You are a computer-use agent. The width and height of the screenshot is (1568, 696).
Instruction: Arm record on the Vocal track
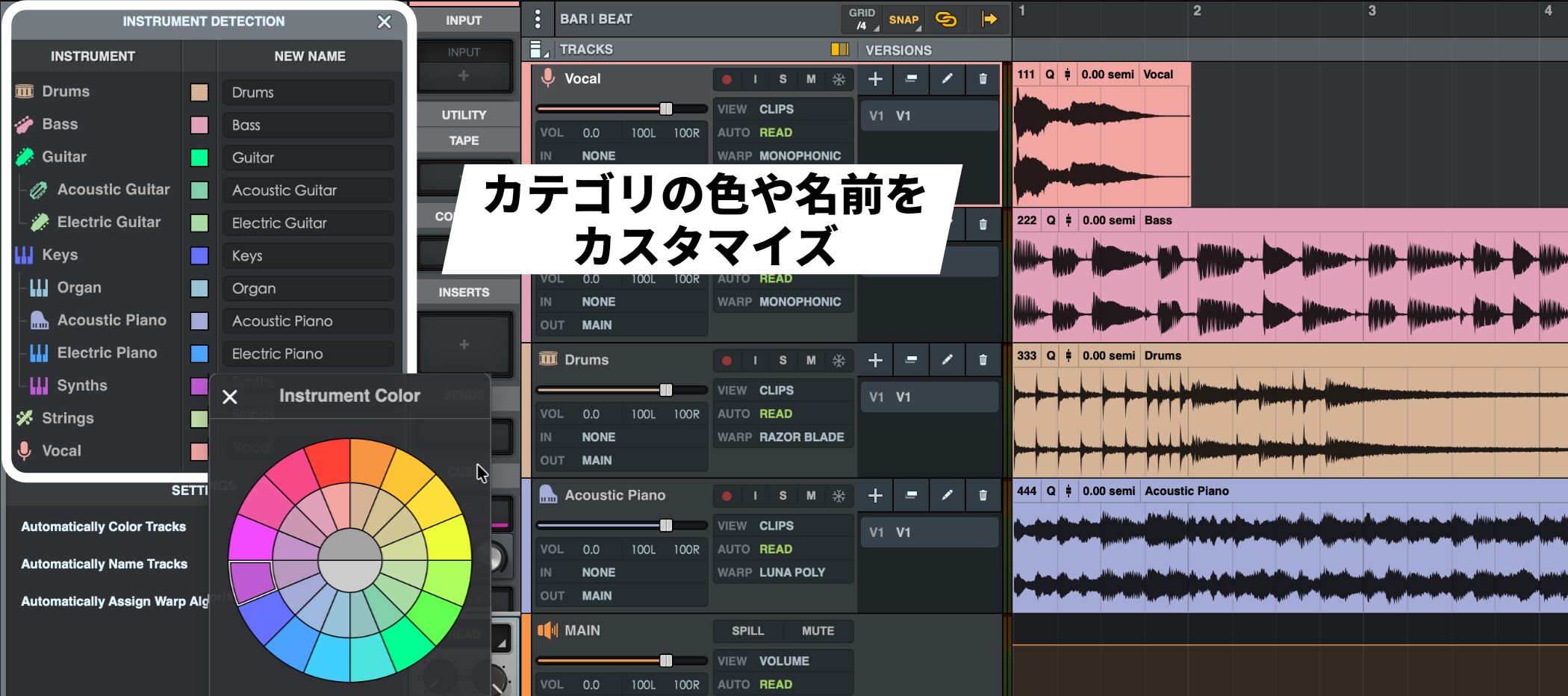click(x=727, y=79)
